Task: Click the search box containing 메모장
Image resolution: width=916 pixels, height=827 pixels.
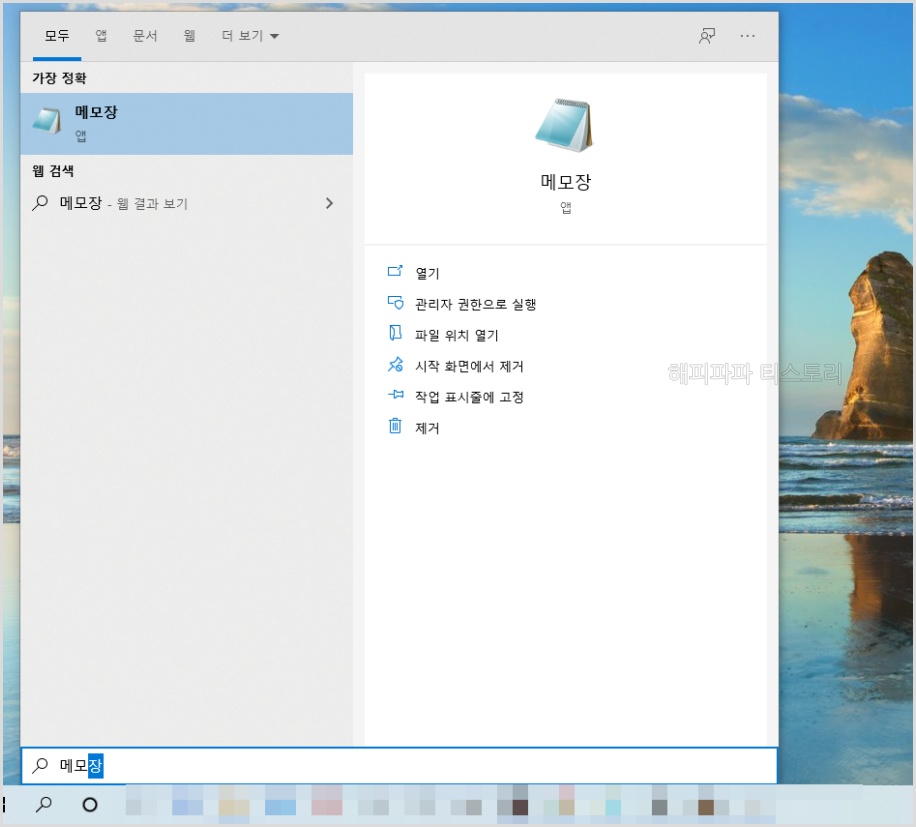Action: pos(399,766)
